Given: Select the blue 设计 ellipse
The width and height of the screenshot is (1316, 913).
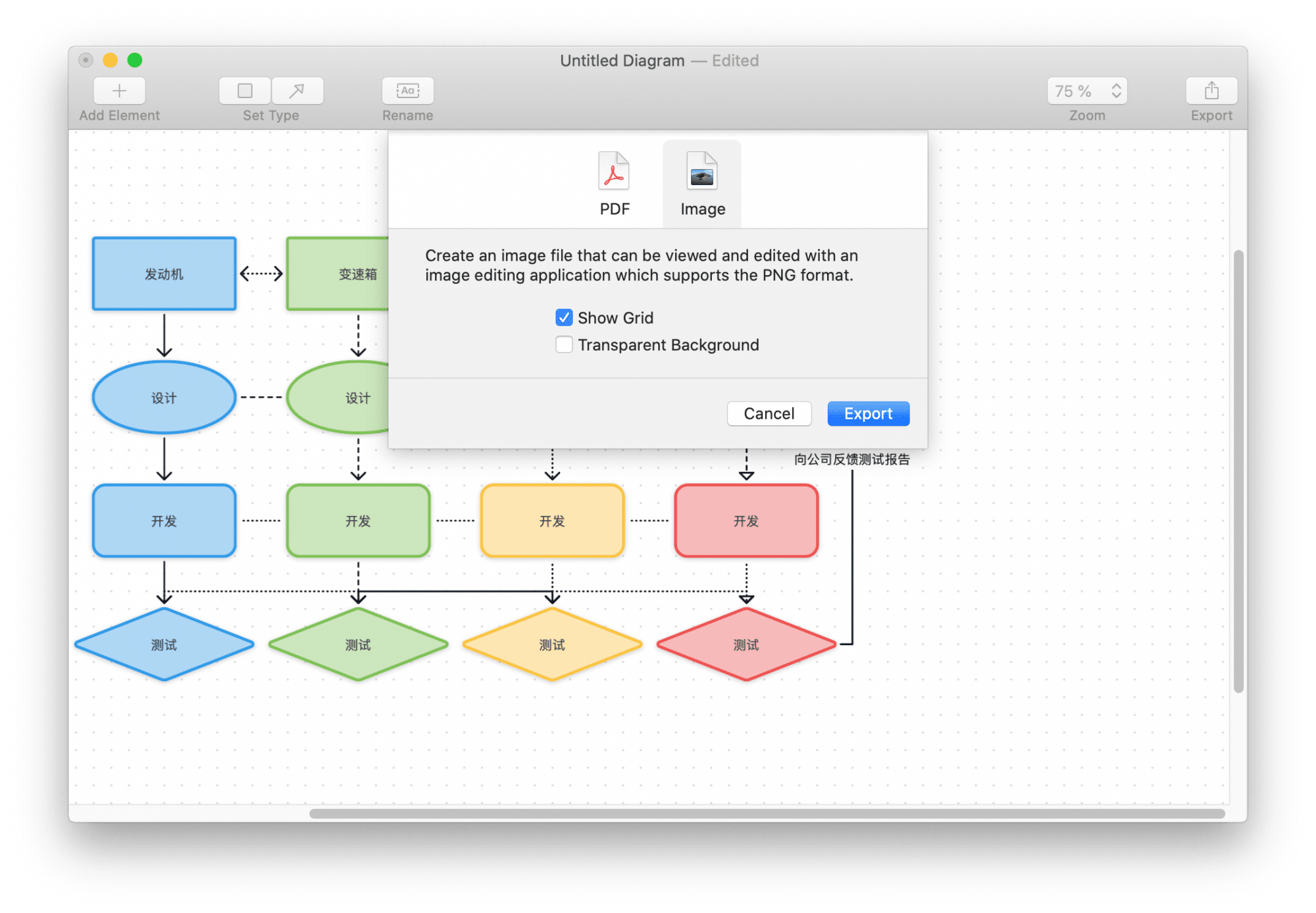Looking at the screenshot, I should pos(164,398).
